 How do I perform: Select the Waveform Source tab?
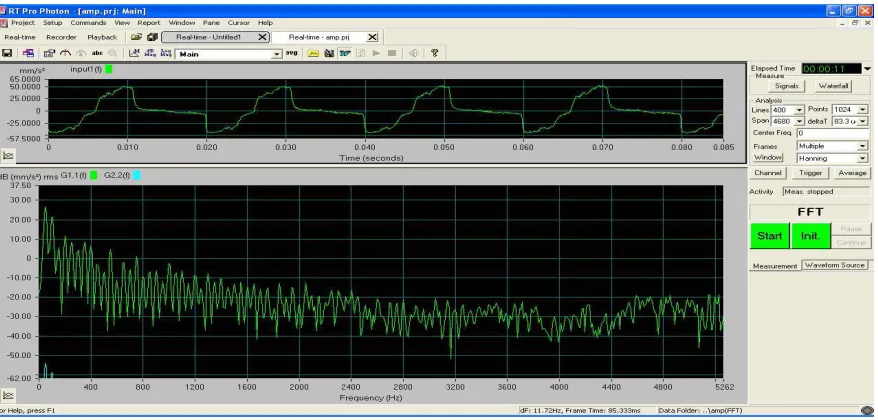coord(834,265)
